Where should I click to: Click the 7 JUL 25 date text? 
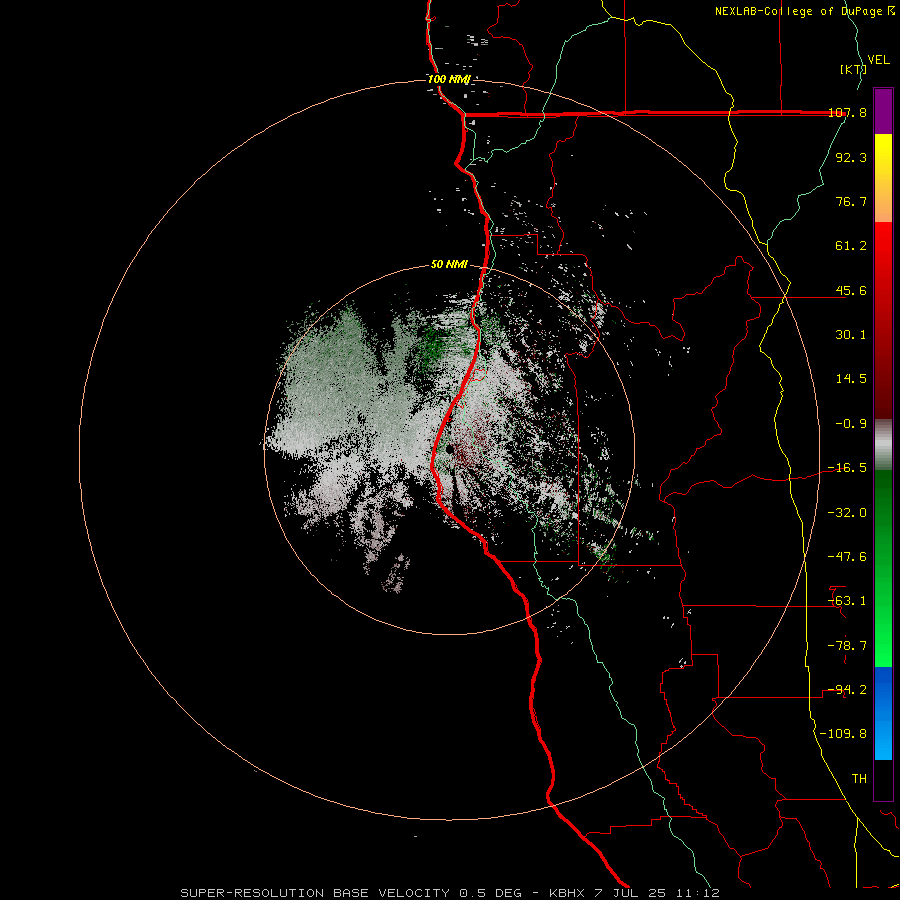(x=630, y=893)
